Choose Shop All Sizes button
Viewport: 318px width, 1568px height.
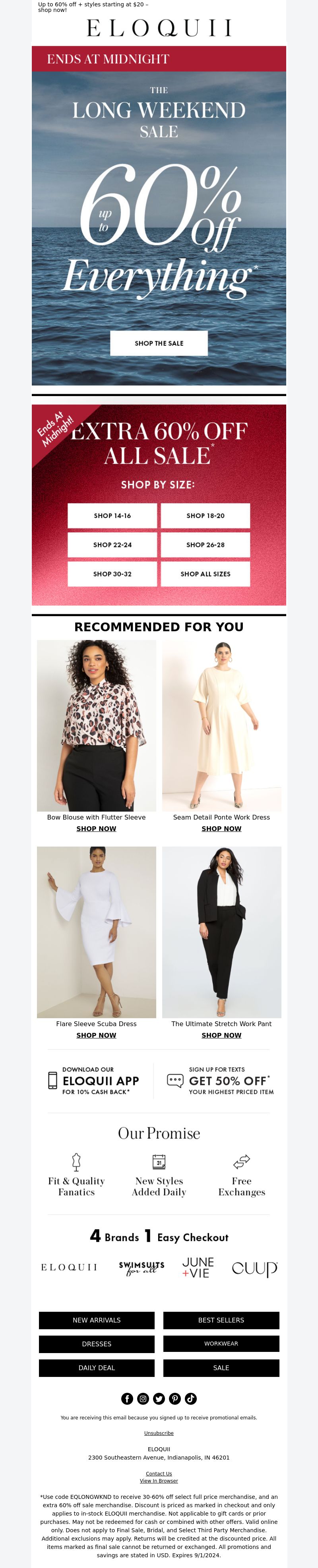[205, 574]
